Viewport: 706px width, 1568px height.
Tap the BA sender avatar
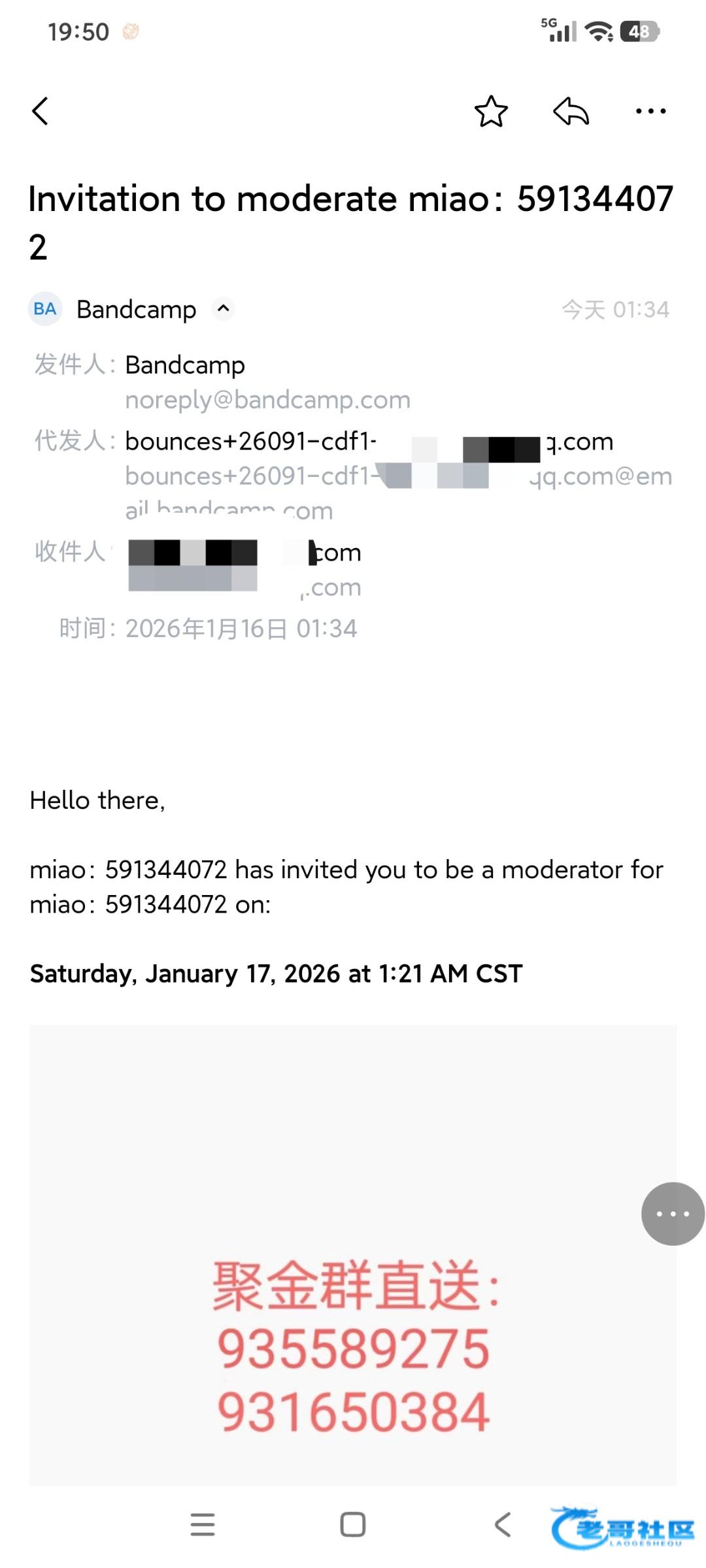(x=45, y=309)
